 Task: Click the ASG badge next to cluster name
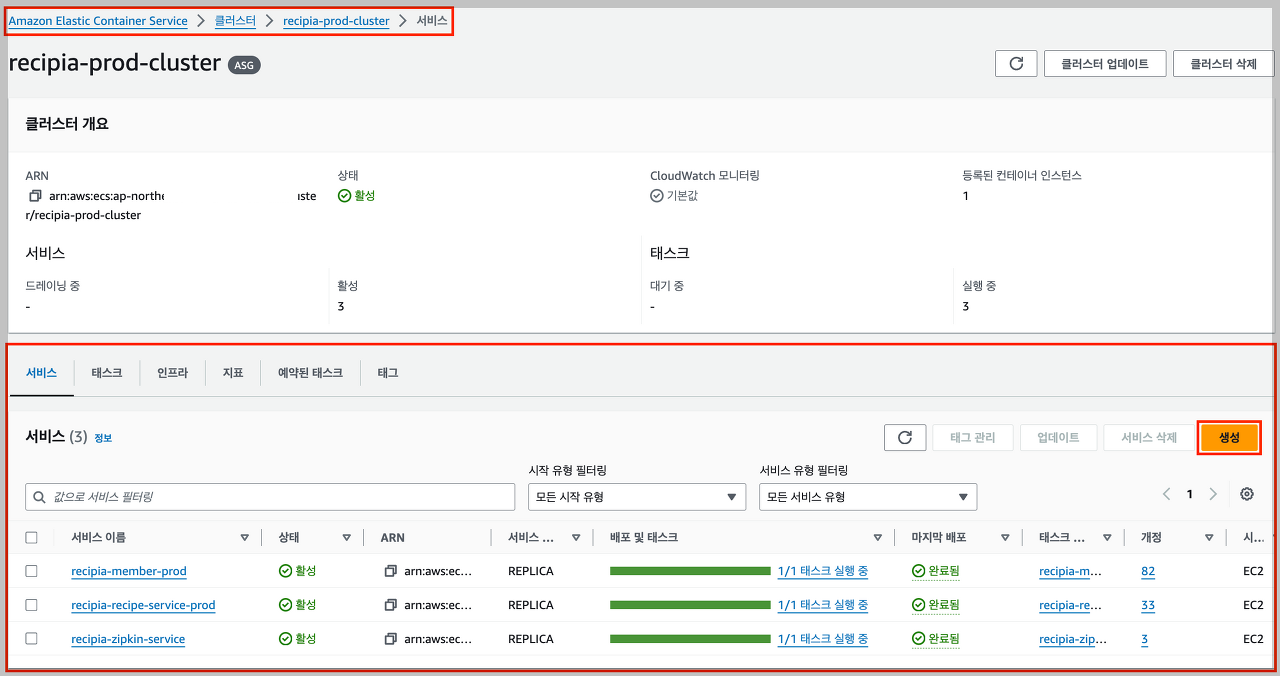[244, 64]
